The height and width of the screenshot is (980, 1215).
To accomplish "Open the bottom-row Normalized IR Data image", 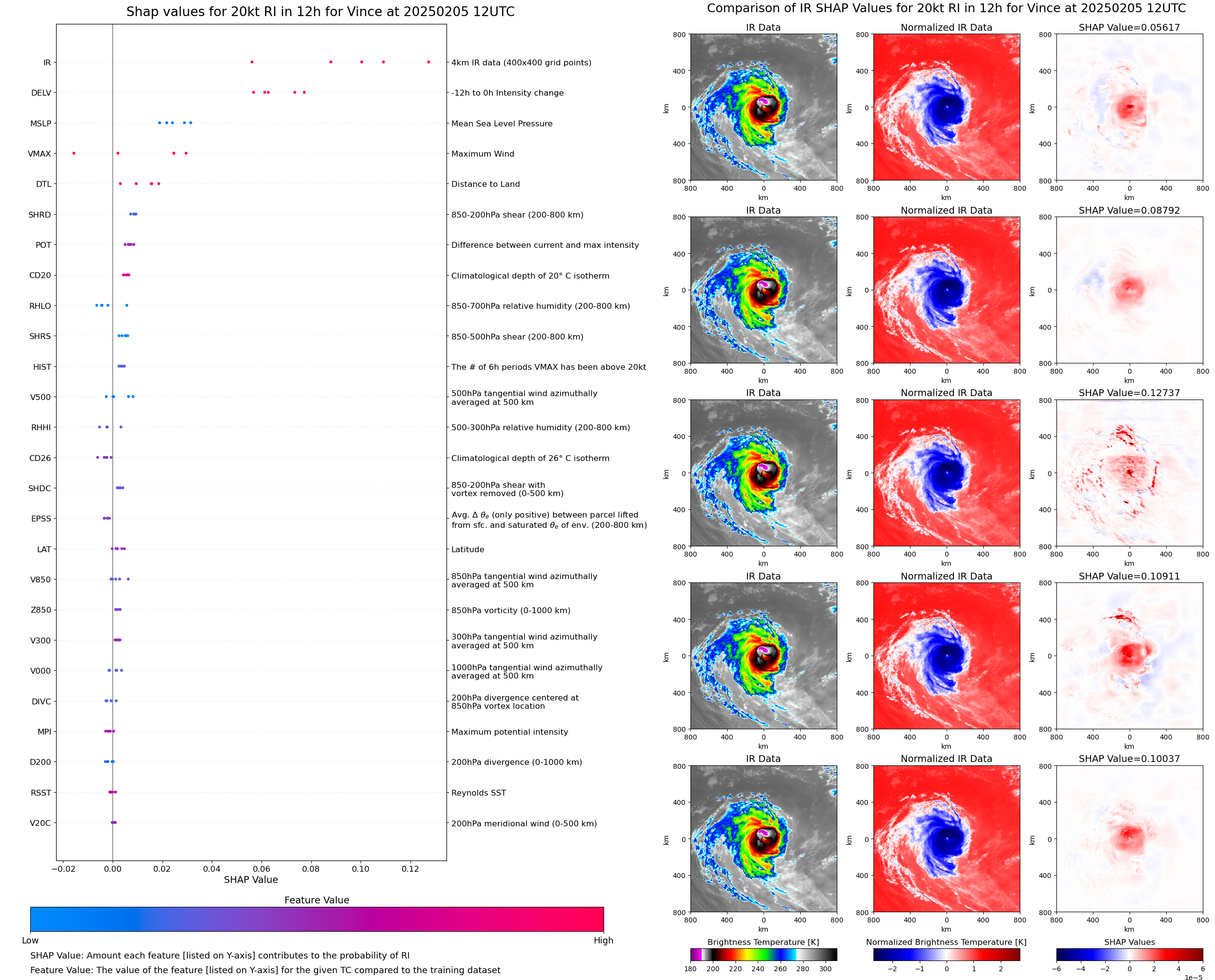I will [x=946, y=839].
